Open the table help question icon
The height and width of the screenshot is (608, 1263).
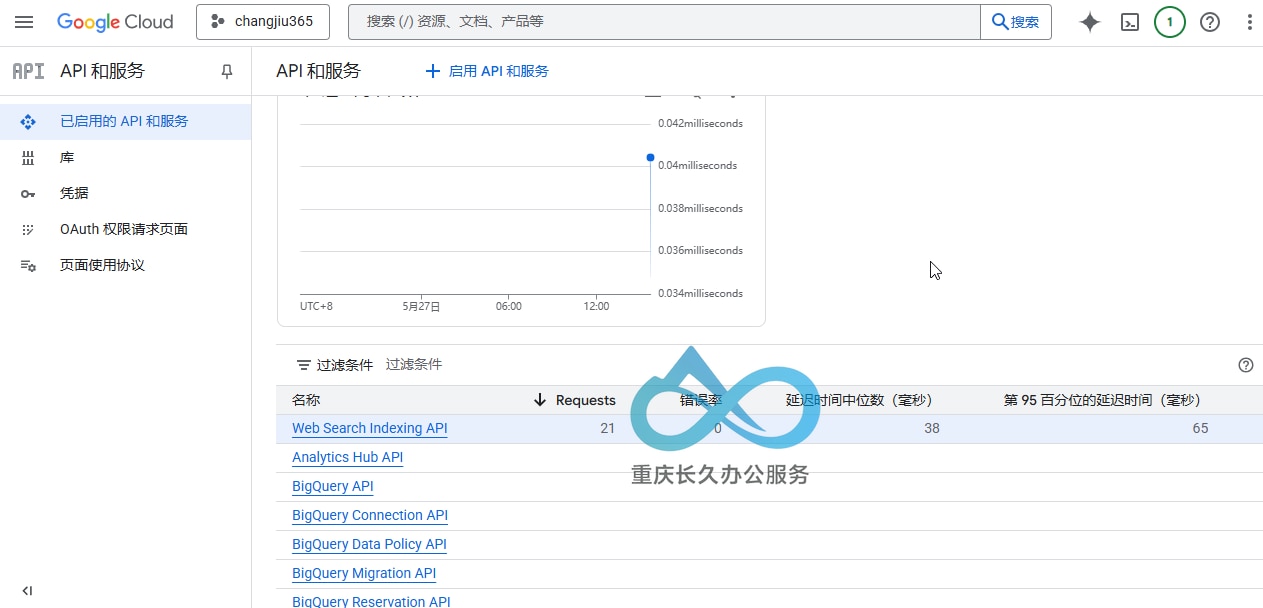point(1246,365)
